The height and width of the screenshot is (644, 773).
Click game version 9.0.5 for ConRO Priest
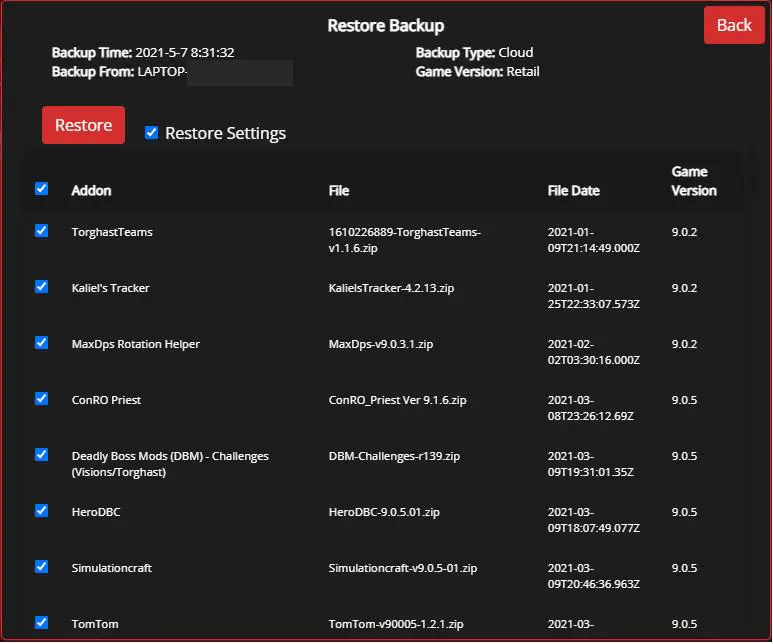click(x=684, y=400)
